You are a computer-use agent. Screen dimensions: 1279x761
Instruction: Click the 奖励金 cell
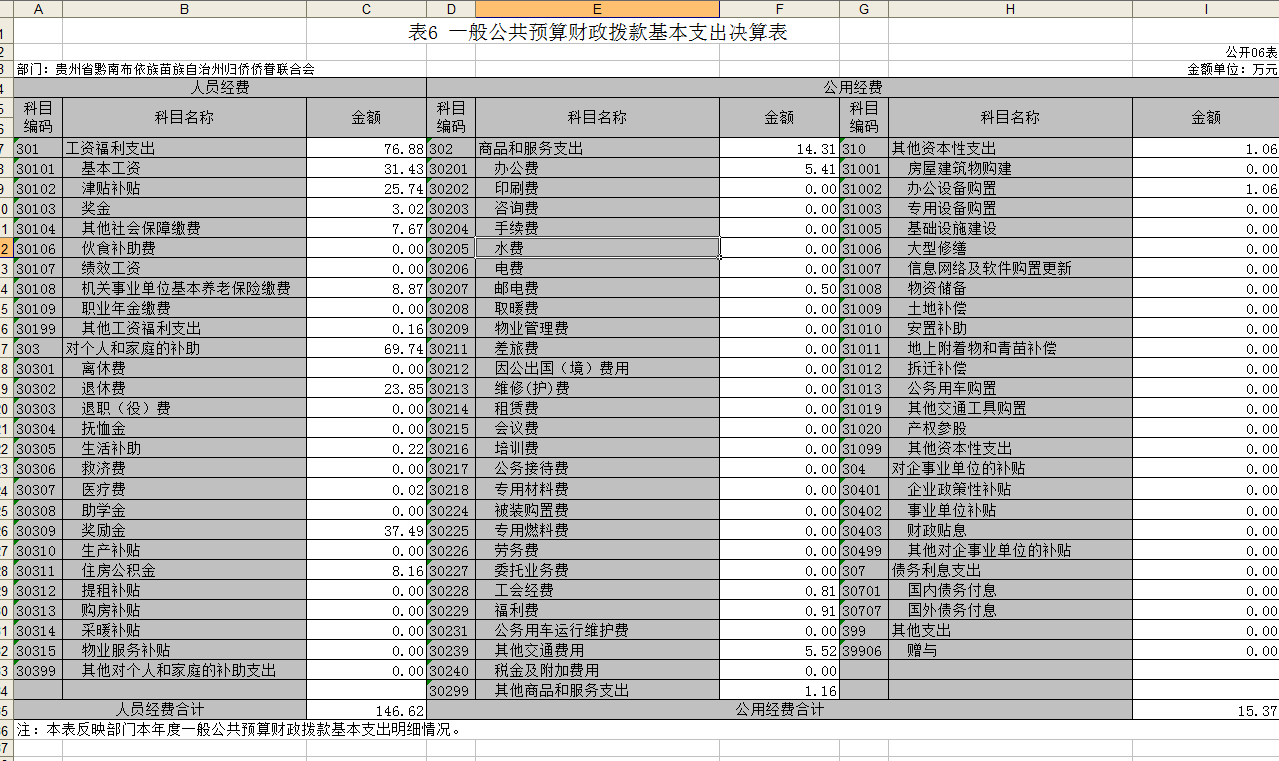[185, 530]
